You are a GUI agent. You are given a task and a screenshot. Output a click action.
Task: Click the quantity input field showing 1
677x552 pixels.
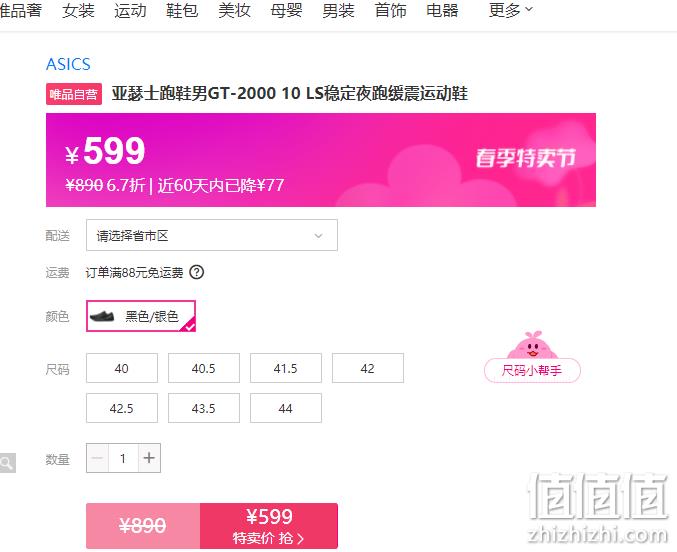pos(123,458)
